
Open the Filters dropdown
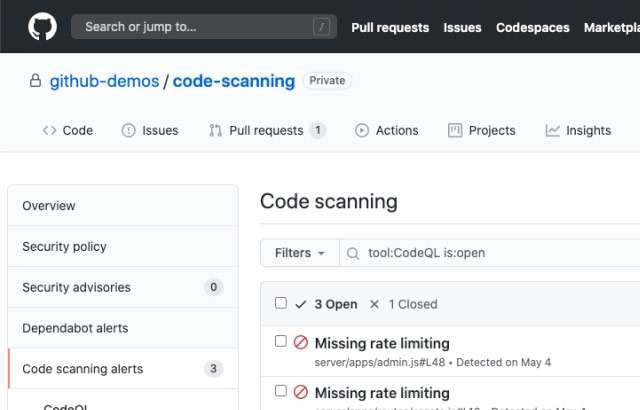300,253
